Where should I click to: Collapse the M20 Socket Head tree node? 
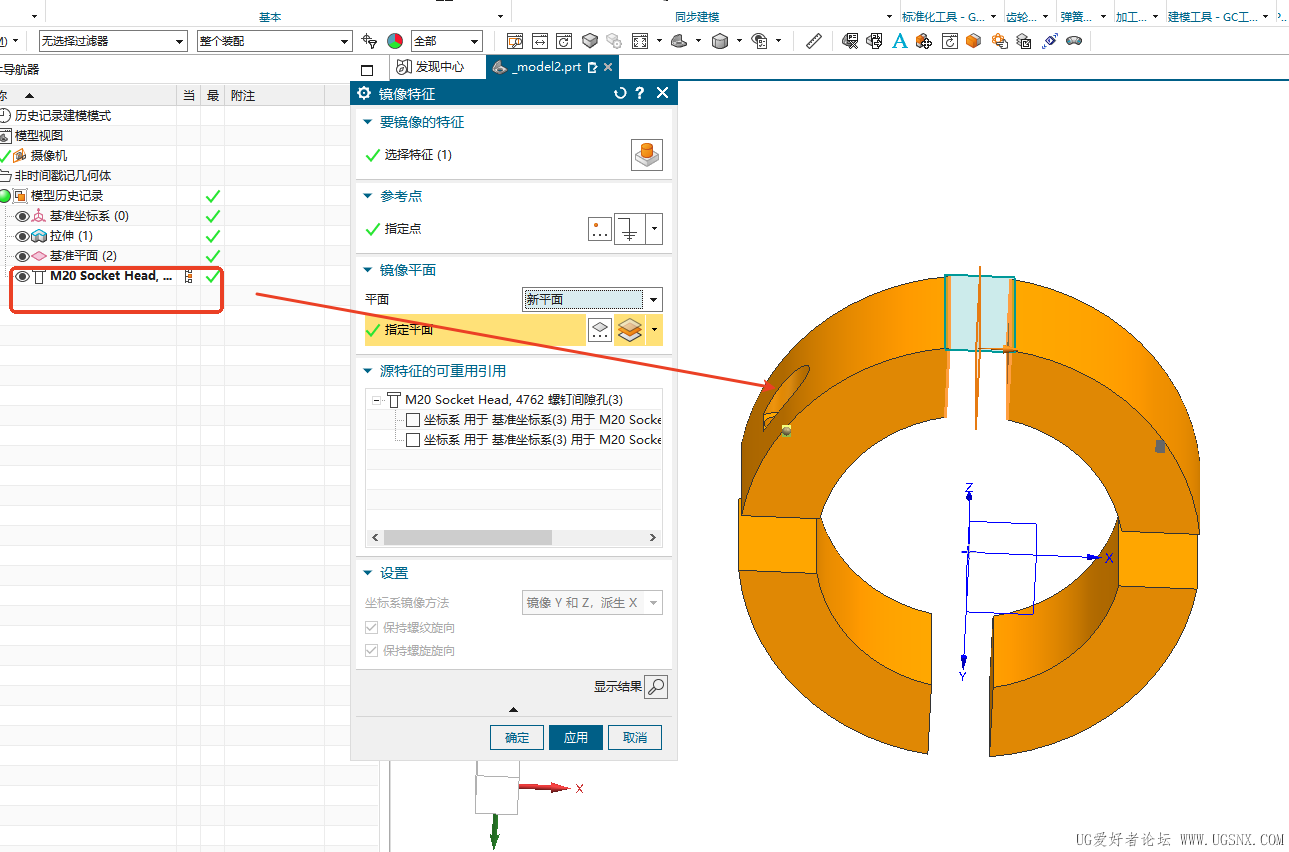pyautogui.click(x=377, y=400)
